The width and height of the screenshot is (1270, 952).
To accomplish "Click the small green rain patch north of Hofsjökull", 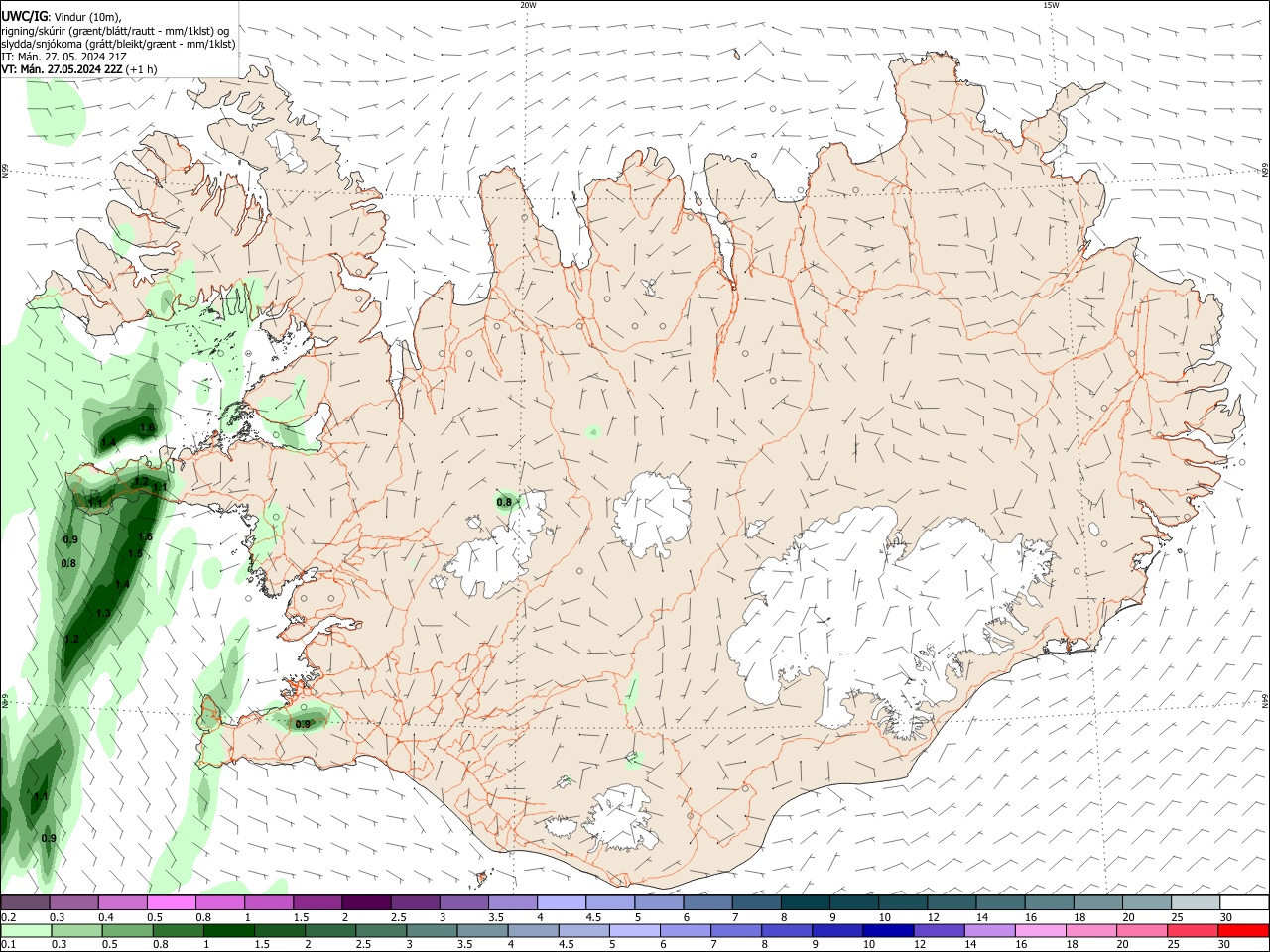I will pyautogui.click(x=593, y=431).
